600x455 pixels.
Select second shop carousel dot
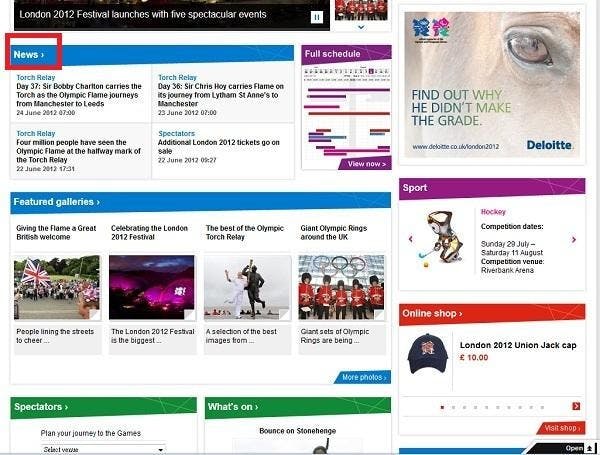pyautogui.click(x=453, y=408)
